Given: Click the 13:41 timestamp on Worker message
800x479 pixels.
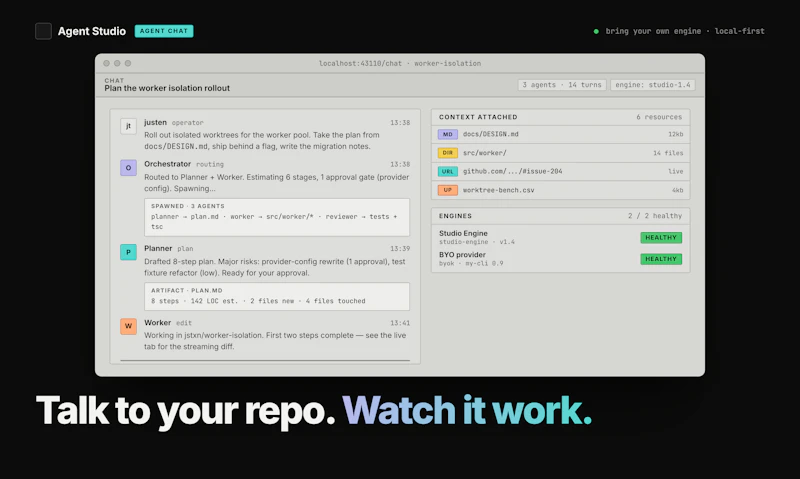Looking at the screenshot, I should [400, 323].
